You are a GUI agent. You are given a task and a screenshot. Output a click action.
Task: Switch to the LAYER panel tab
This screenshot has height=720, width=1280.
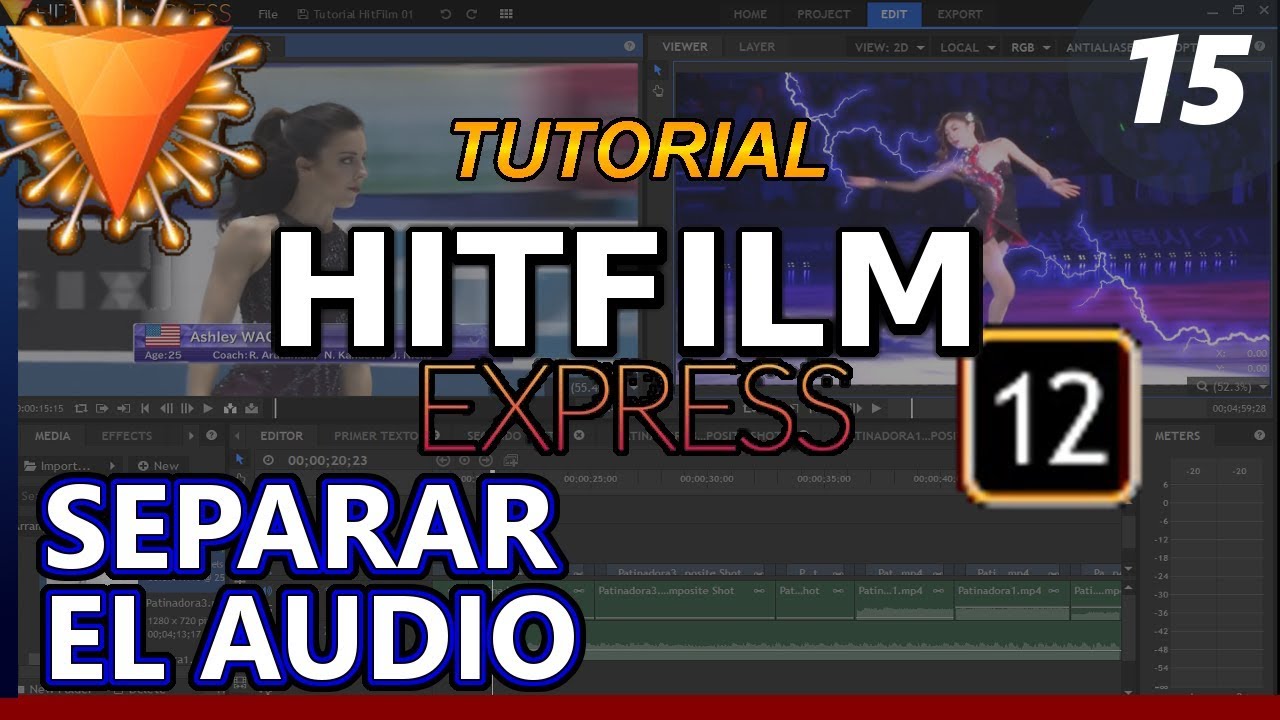pos(757,47)
